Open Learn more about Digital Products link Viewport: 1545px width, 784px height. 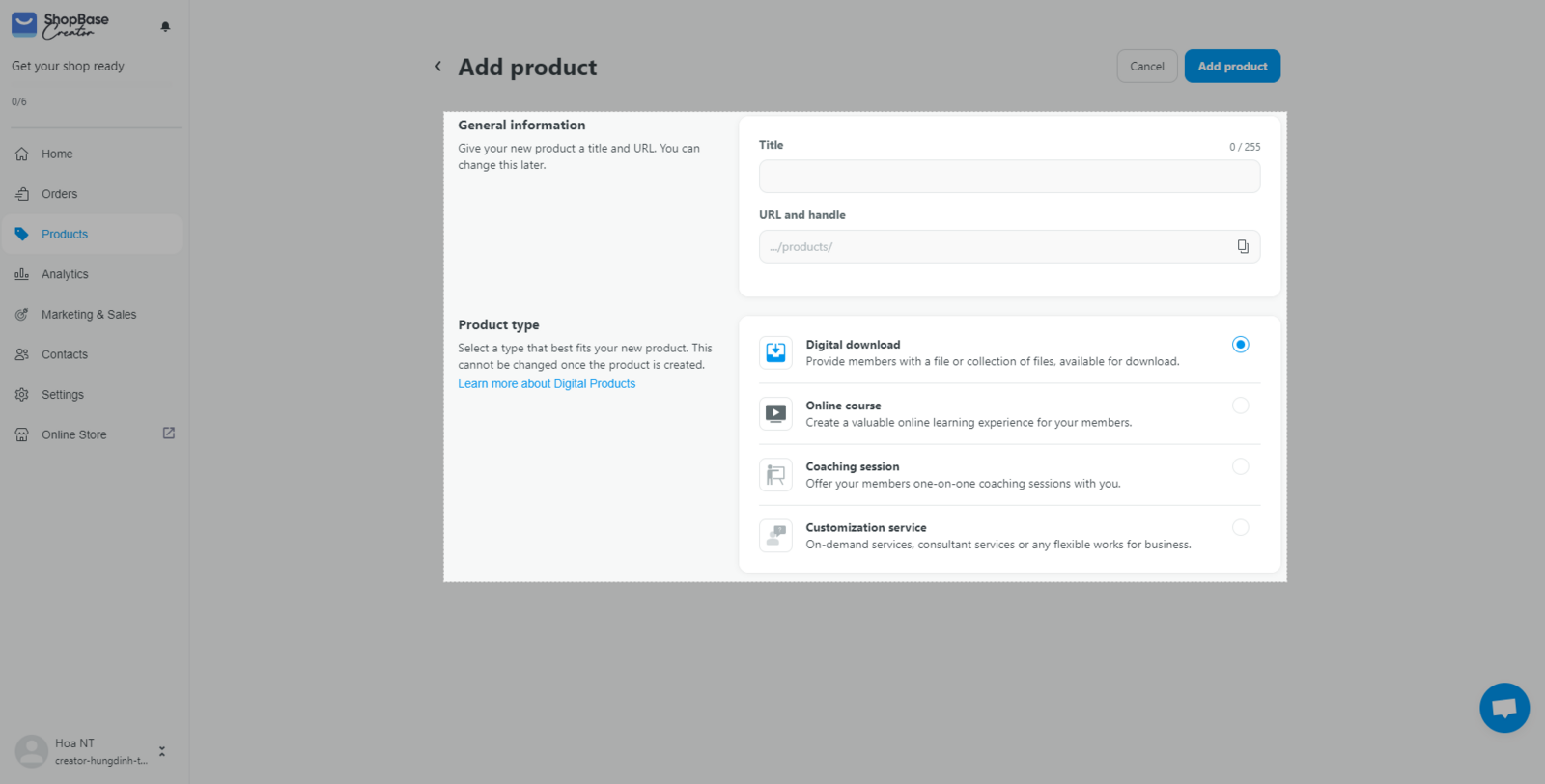(547, 384)
